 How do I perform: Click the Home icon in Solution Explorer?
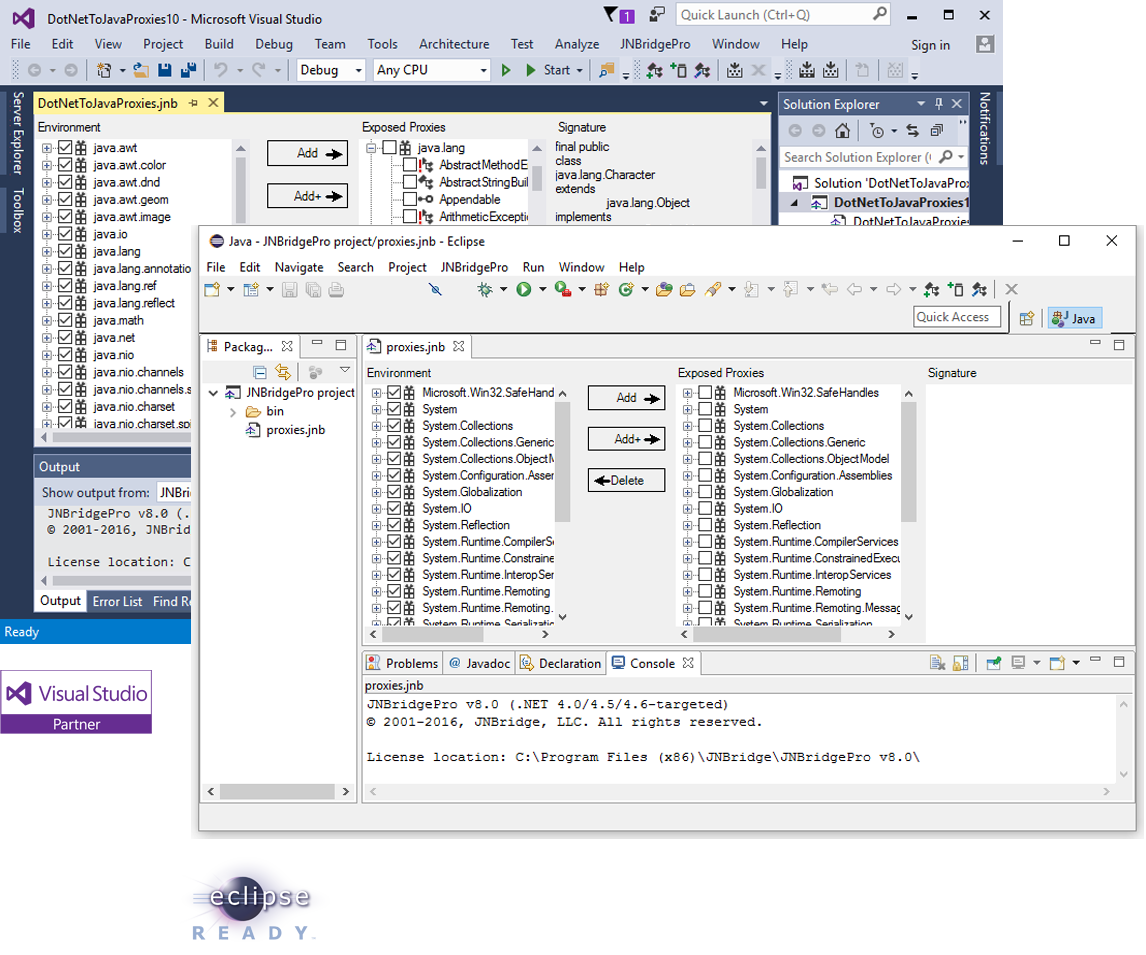843,131
